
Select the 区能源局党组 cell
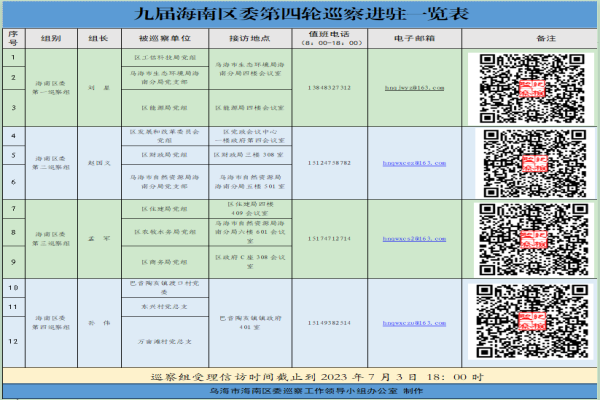click(x=165, y=108)
